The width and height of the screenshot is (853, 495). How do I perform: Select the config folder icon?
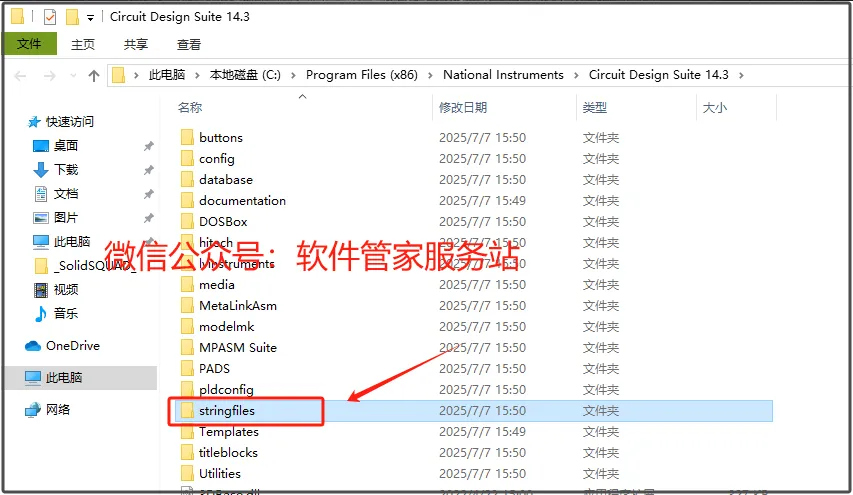tap(187, 158)
